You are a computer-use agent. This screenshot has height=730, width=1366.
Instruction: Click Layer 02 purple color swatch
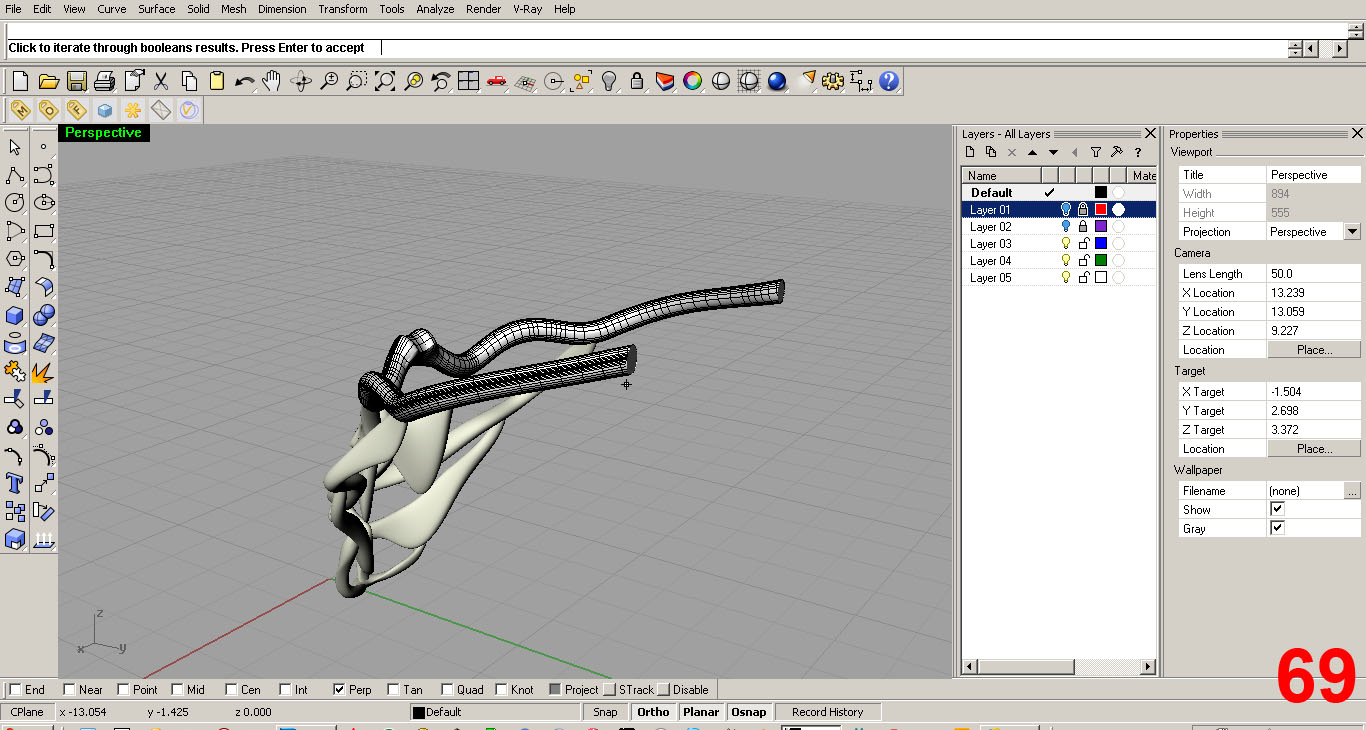[x=1101, y=226]
